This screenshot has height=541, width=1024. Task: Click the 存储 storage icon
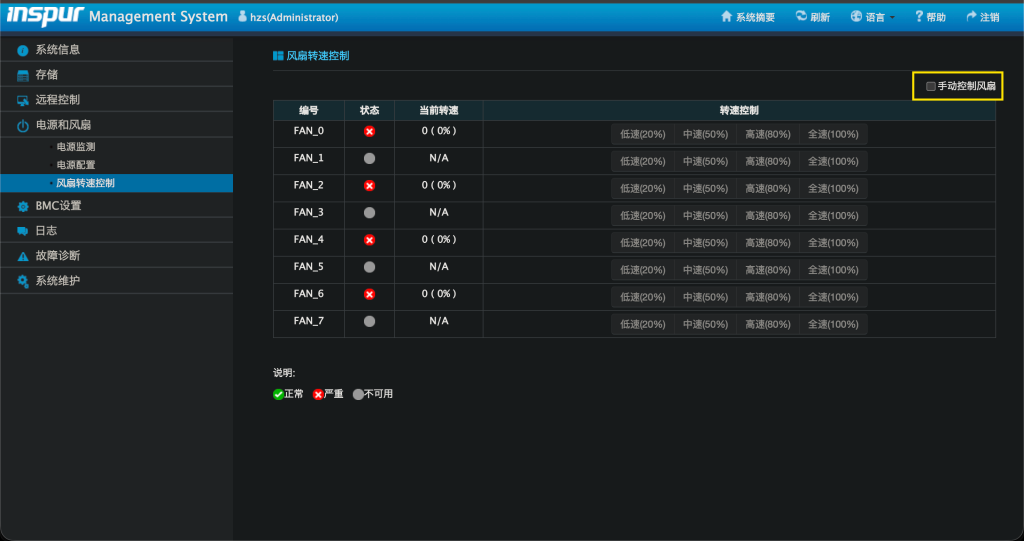point(23,75)
